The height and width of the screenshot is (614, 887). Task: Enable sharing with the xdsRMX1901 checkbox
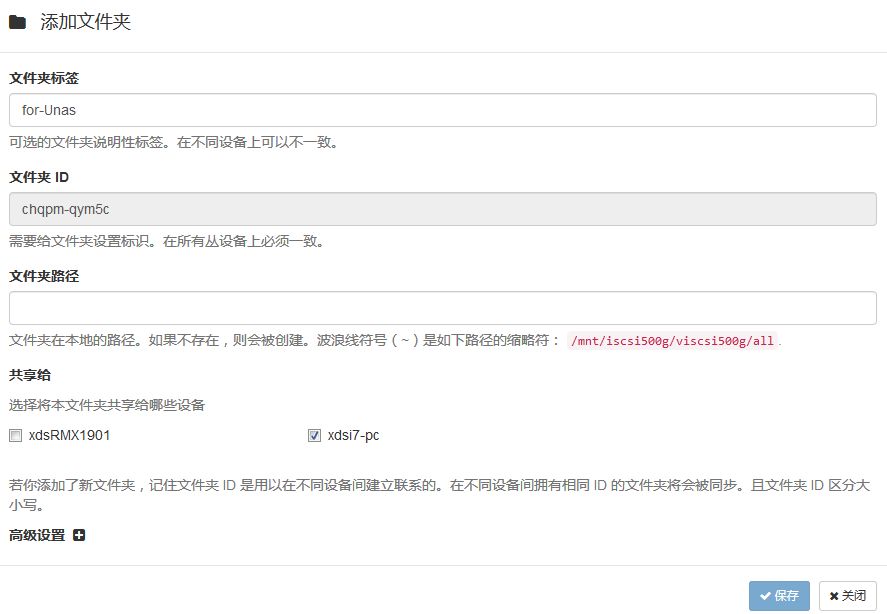tap(15, 435)
